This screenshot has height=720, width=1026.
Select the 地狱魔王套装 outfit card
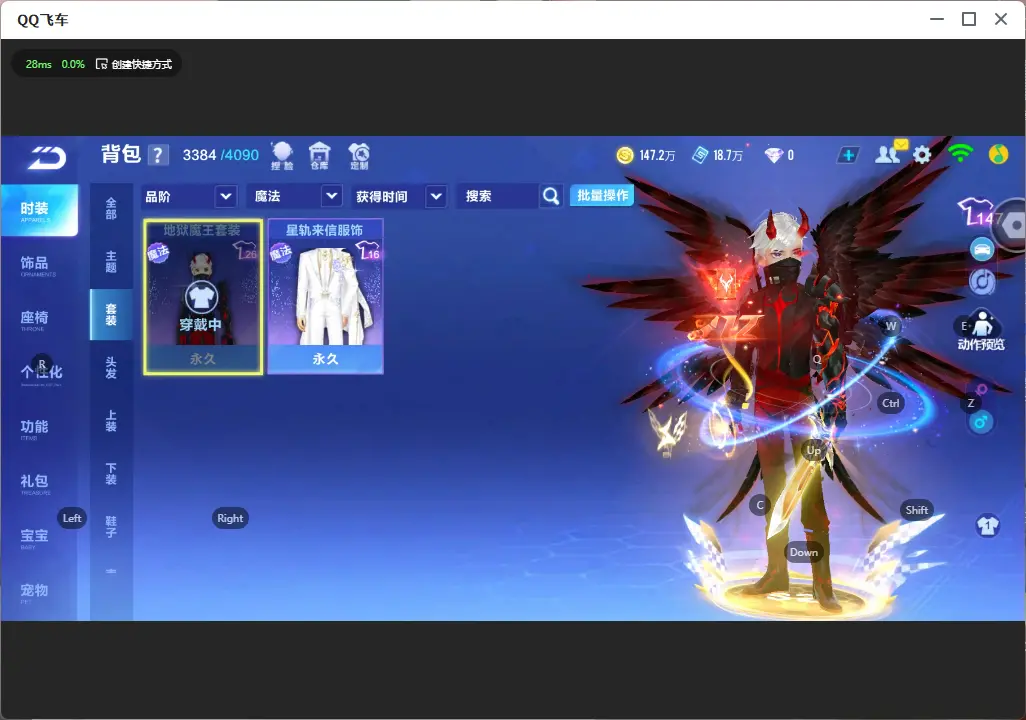click(203, 297)
